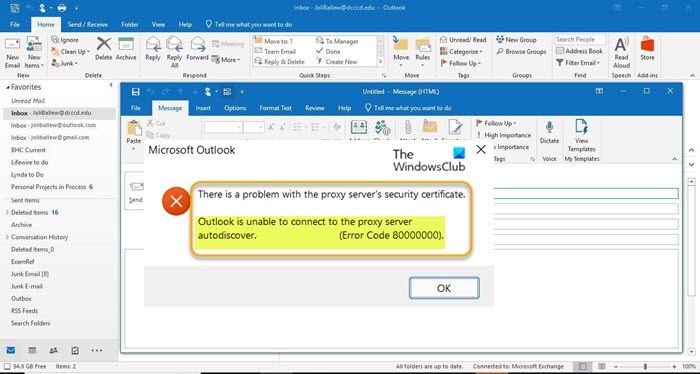Click the zoom in plus button

[674, 366]
